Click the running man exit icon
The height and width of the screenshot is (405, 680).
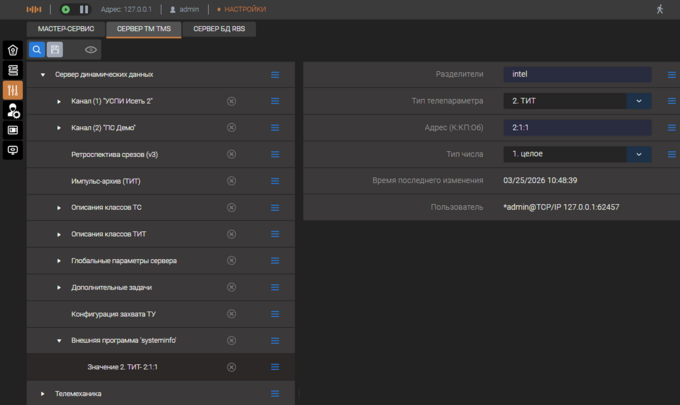(x=659, y=9)
